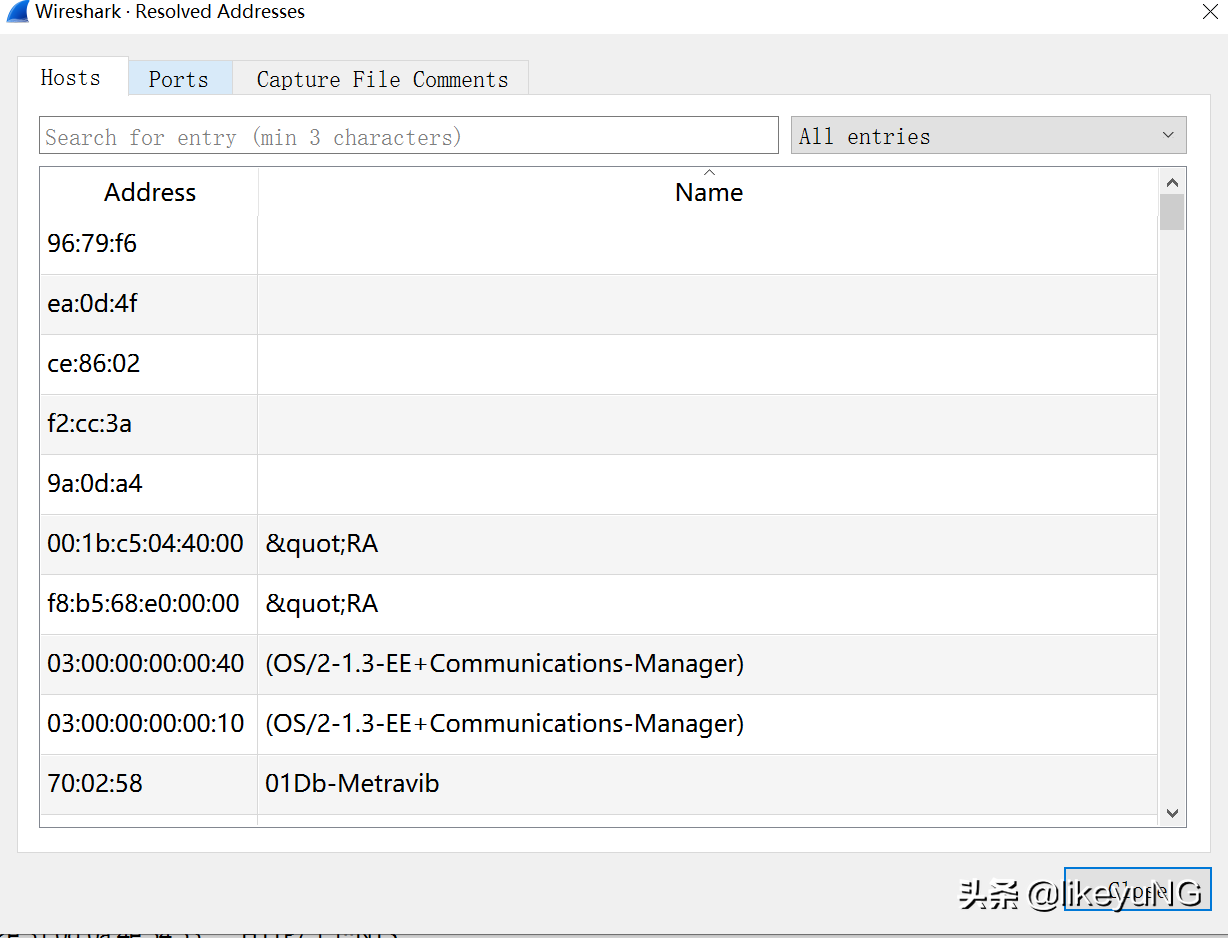This screenshot has width=1228, height=938.
Task: Select address f8:b5:68:e0:00:00
Action: click(143, 604)
